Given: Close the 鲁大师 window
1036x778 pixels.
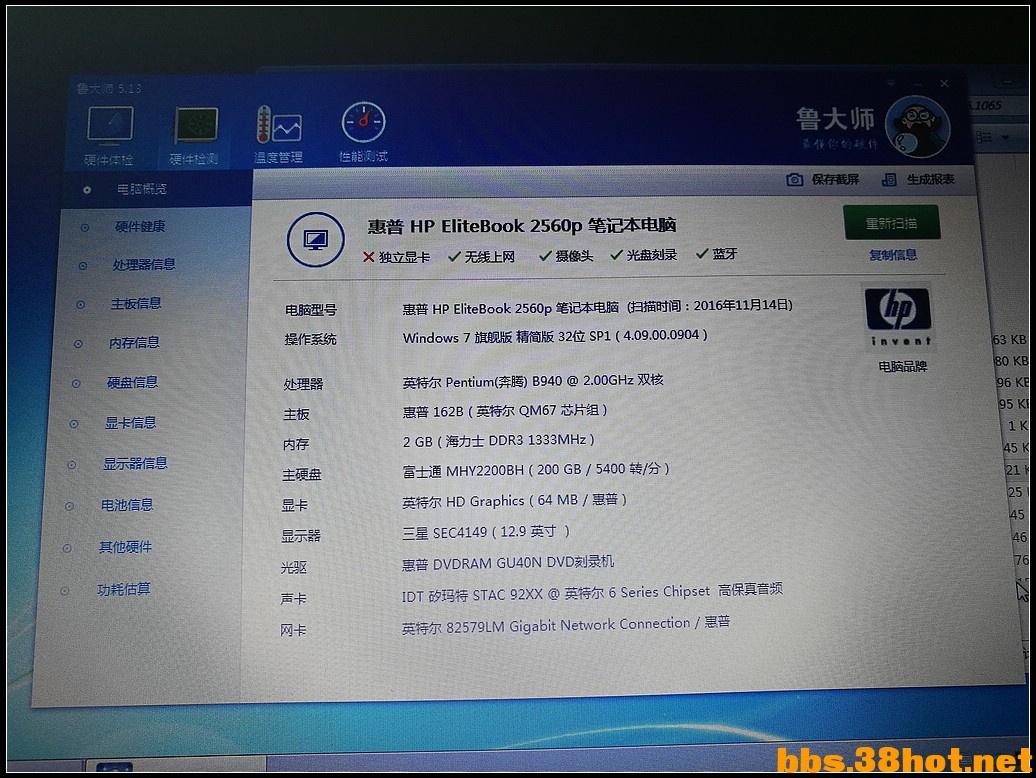Looking at the screenshot, I should (x=944, y=83).
